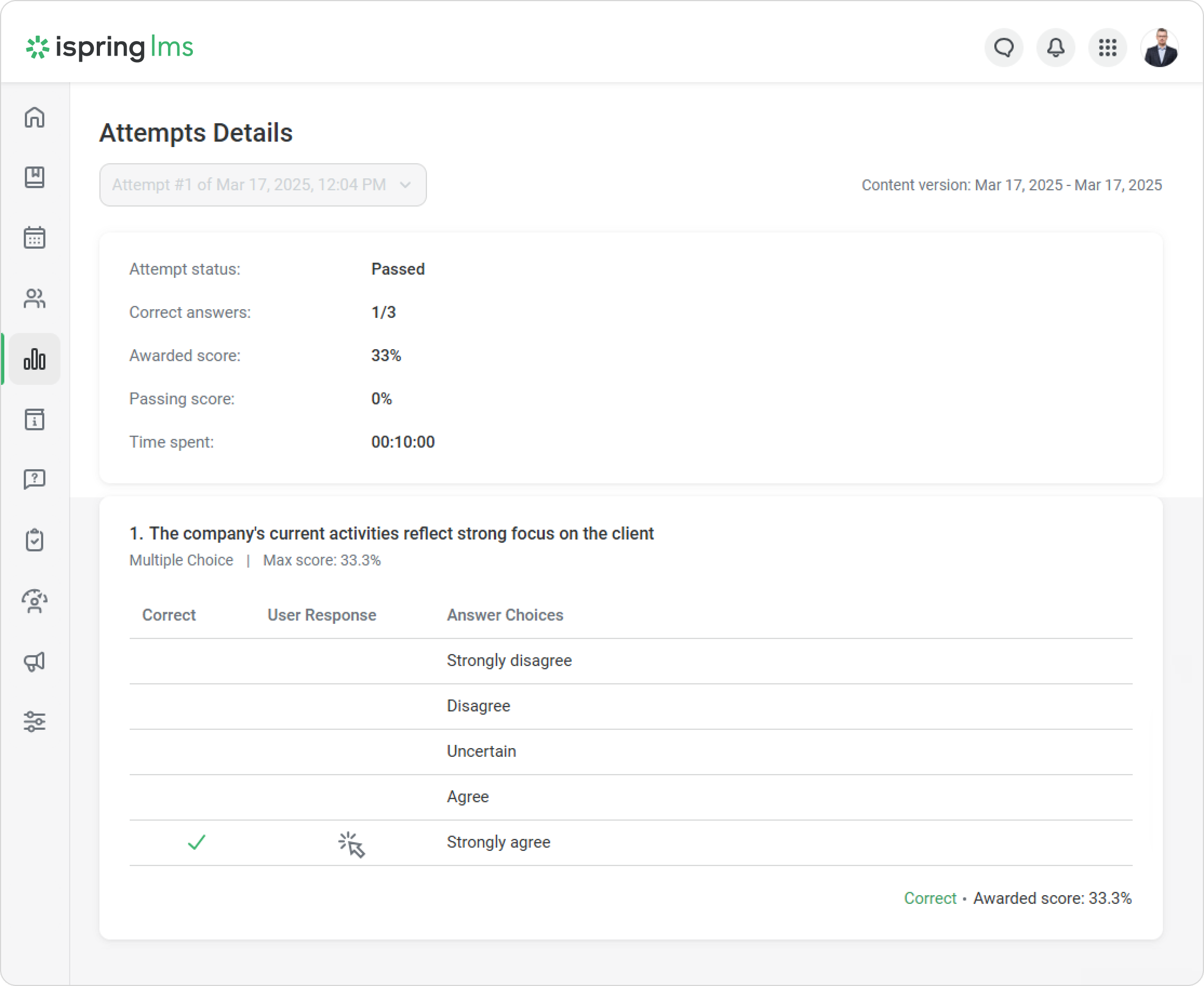The height and width of the screenshot is (986, 1204).
Task: Click the Strongly agree answer row
Action: pos(498,842)
